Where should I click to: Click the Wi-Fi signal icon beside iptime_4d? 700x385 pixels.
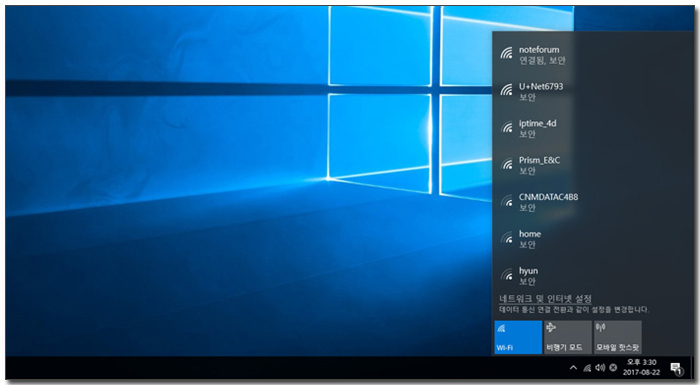point(506,128)
